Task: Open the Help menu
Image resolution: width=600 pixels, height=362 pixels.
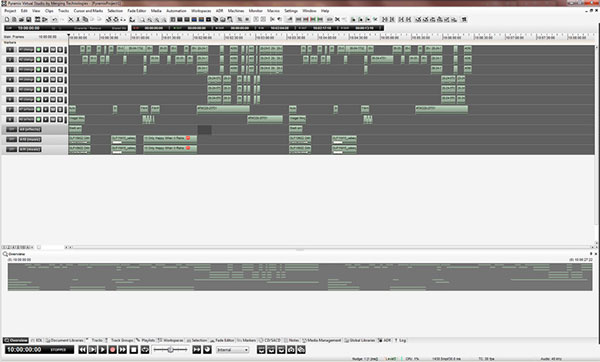Action: 325,11
